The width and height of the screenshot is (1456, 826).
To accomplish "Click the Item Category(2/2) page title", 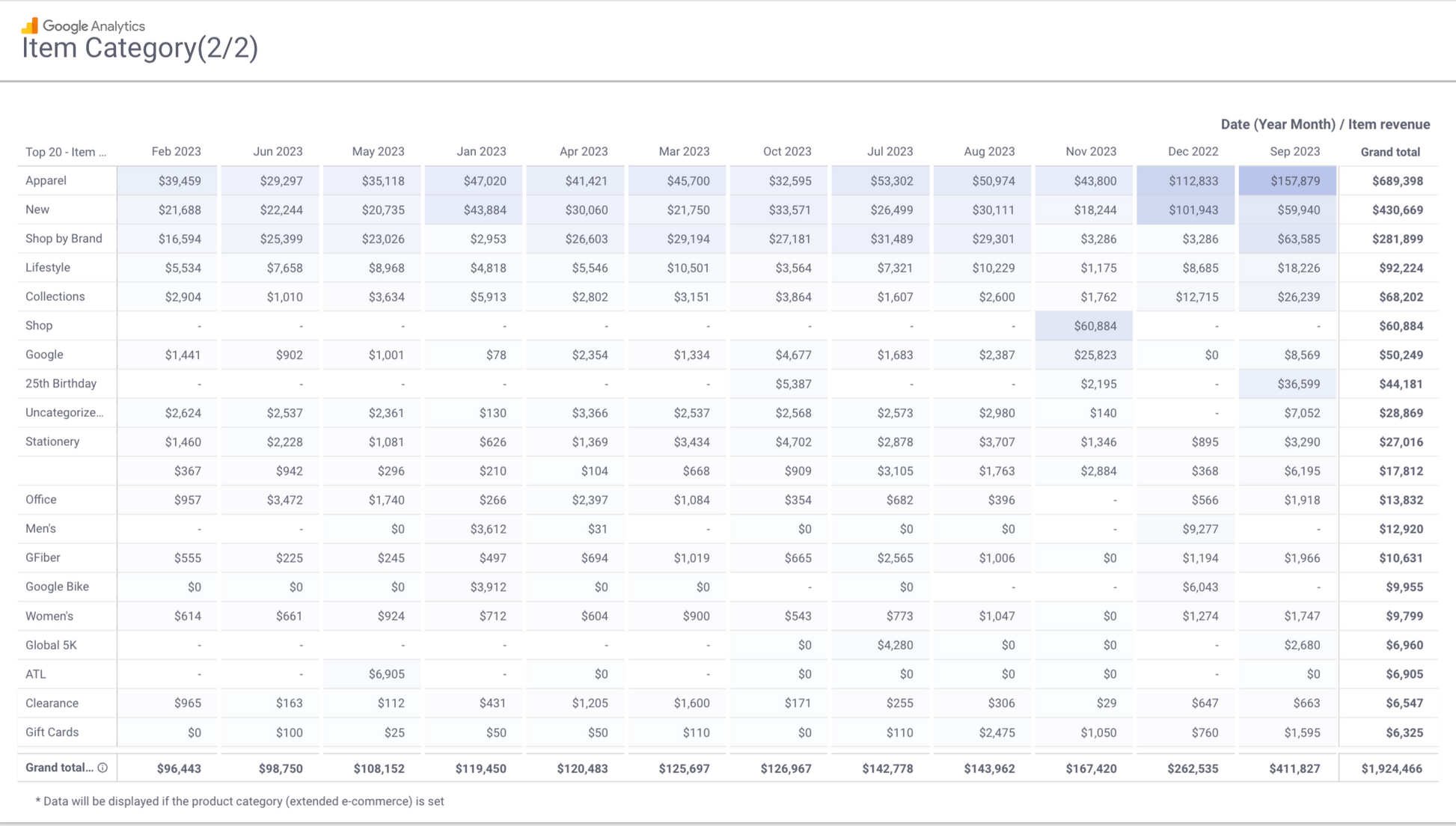I will click(140, 48).
